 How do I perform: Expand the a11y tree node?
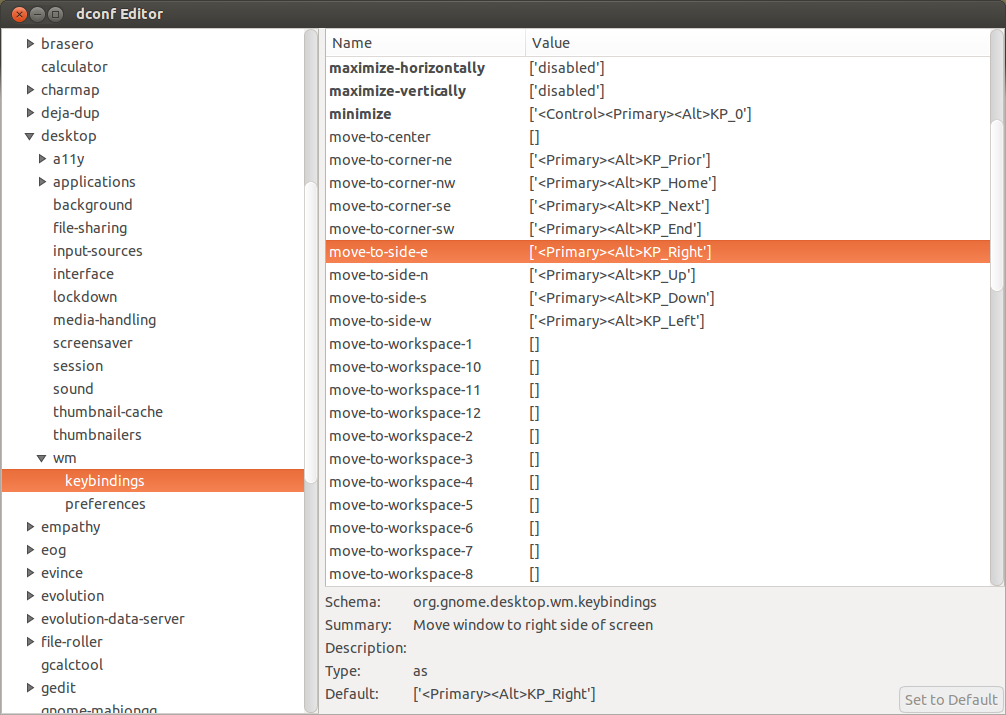tap(42, 159)
